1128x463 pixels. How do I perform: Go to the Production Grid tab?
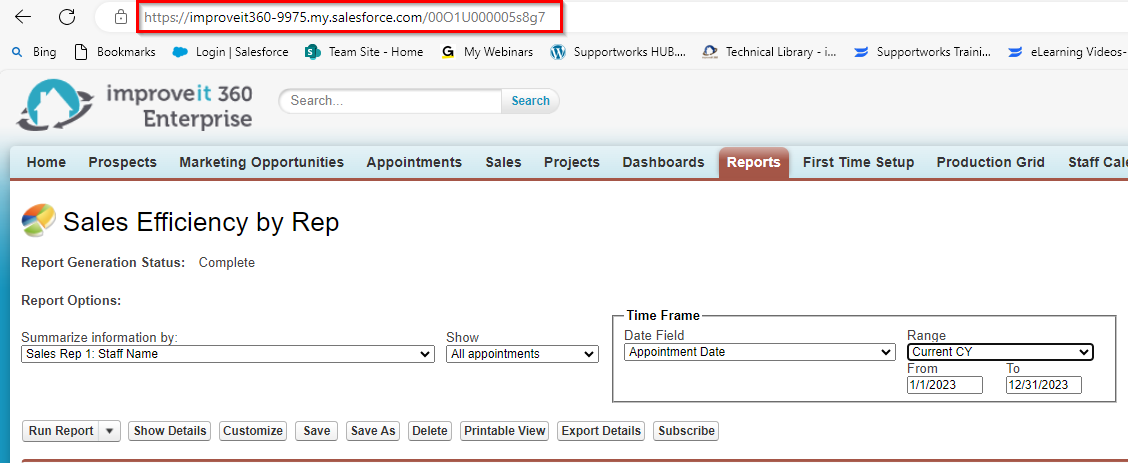pos(991,162)
